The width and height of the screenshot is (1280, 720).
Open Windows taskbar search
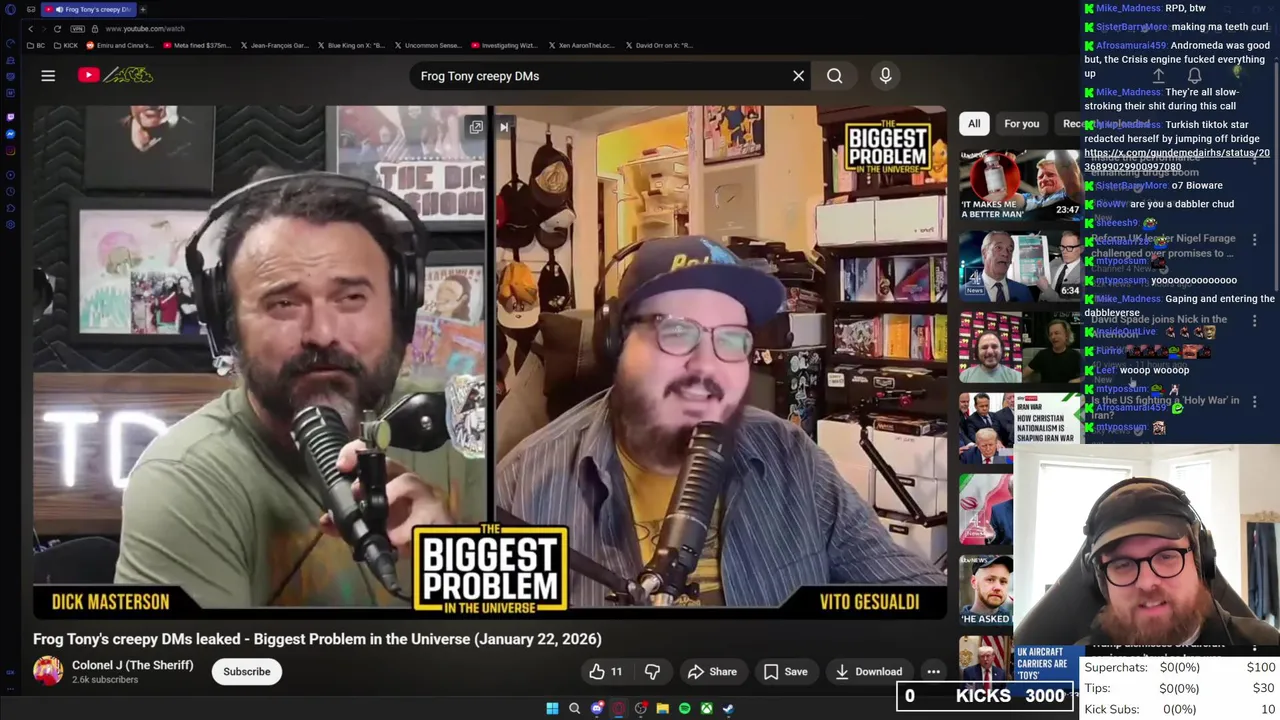click(x=574, y=708)
